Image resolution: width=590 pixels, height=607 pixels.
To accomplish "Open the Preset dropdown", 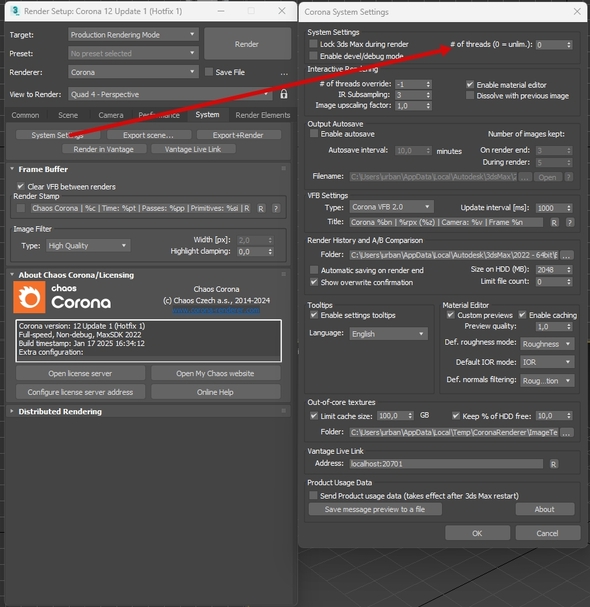I will 133,53.
